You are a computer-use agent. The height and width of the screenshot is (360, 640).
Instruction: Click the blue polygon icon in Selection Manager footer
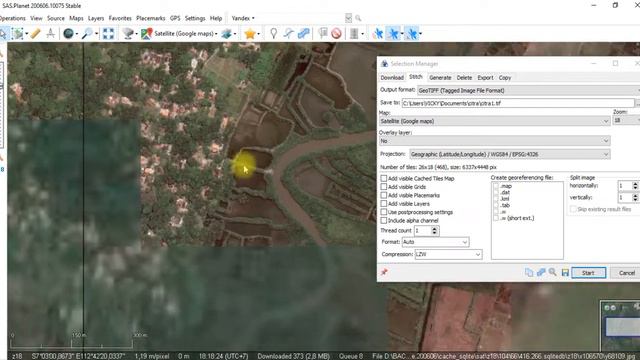click(x=541, y=272)
